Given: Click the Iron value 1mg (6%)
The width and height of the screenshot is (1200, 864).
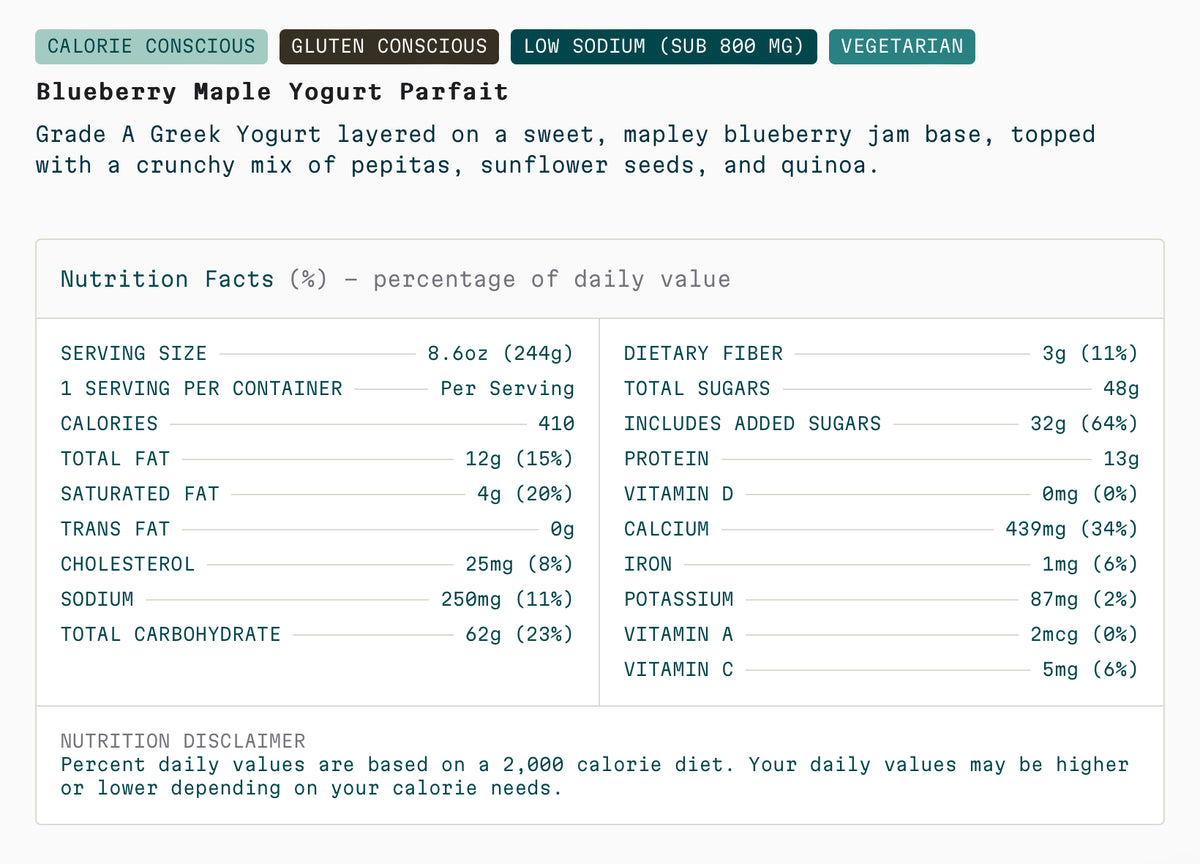Looking at the screenshot, I should pos(1090,563).
